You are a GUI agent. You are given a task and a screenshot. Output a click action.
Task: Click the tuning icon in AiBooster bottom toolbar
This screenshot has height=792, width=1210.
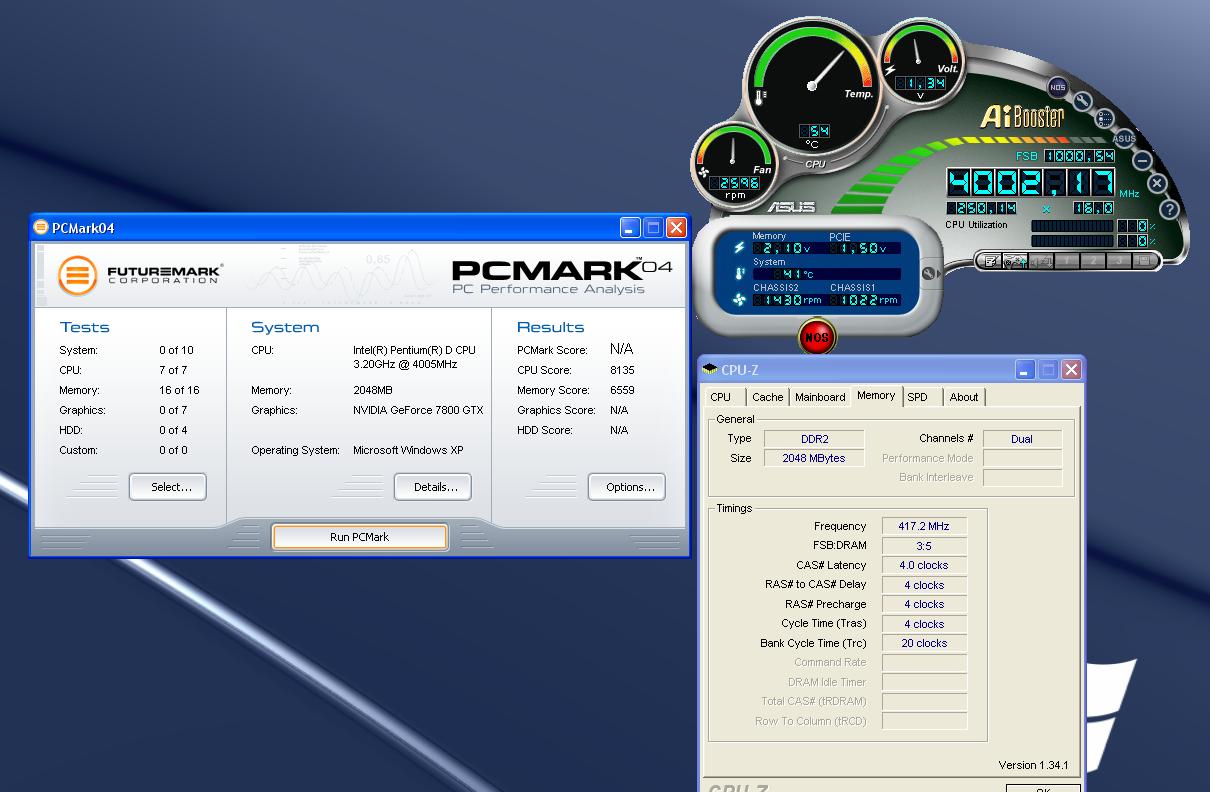click(x=1016, y=260)
